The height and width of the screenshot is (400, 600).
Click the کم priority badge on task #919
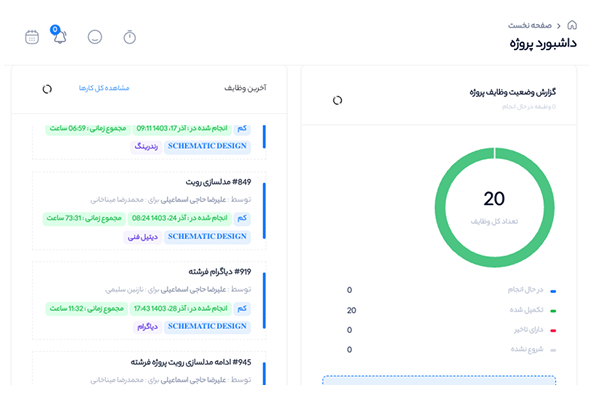click(x=242, y=309)
